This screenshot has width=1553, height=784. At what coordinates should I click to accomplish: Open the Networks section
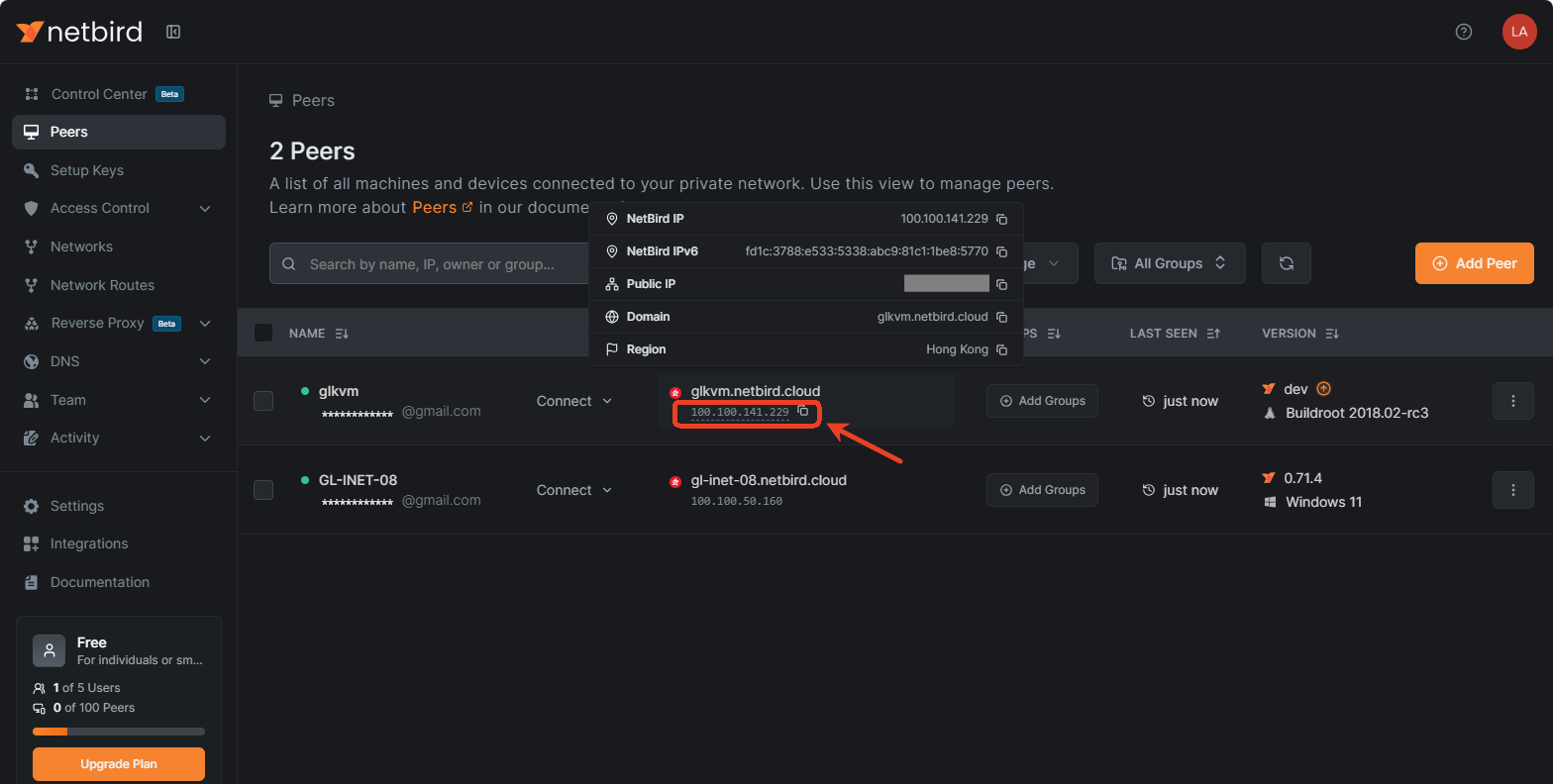119,246
